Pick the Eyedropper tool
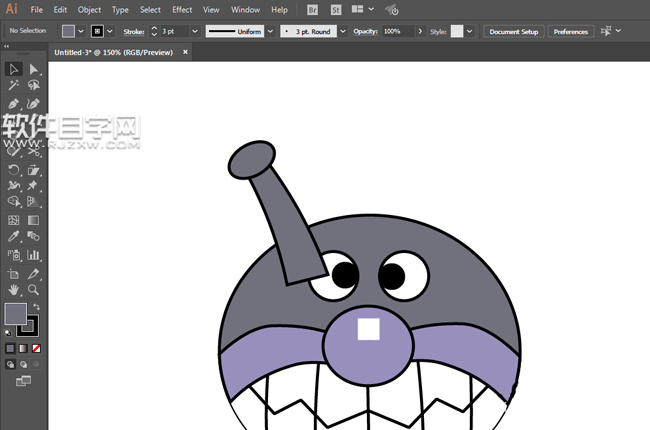 (14, 237)
